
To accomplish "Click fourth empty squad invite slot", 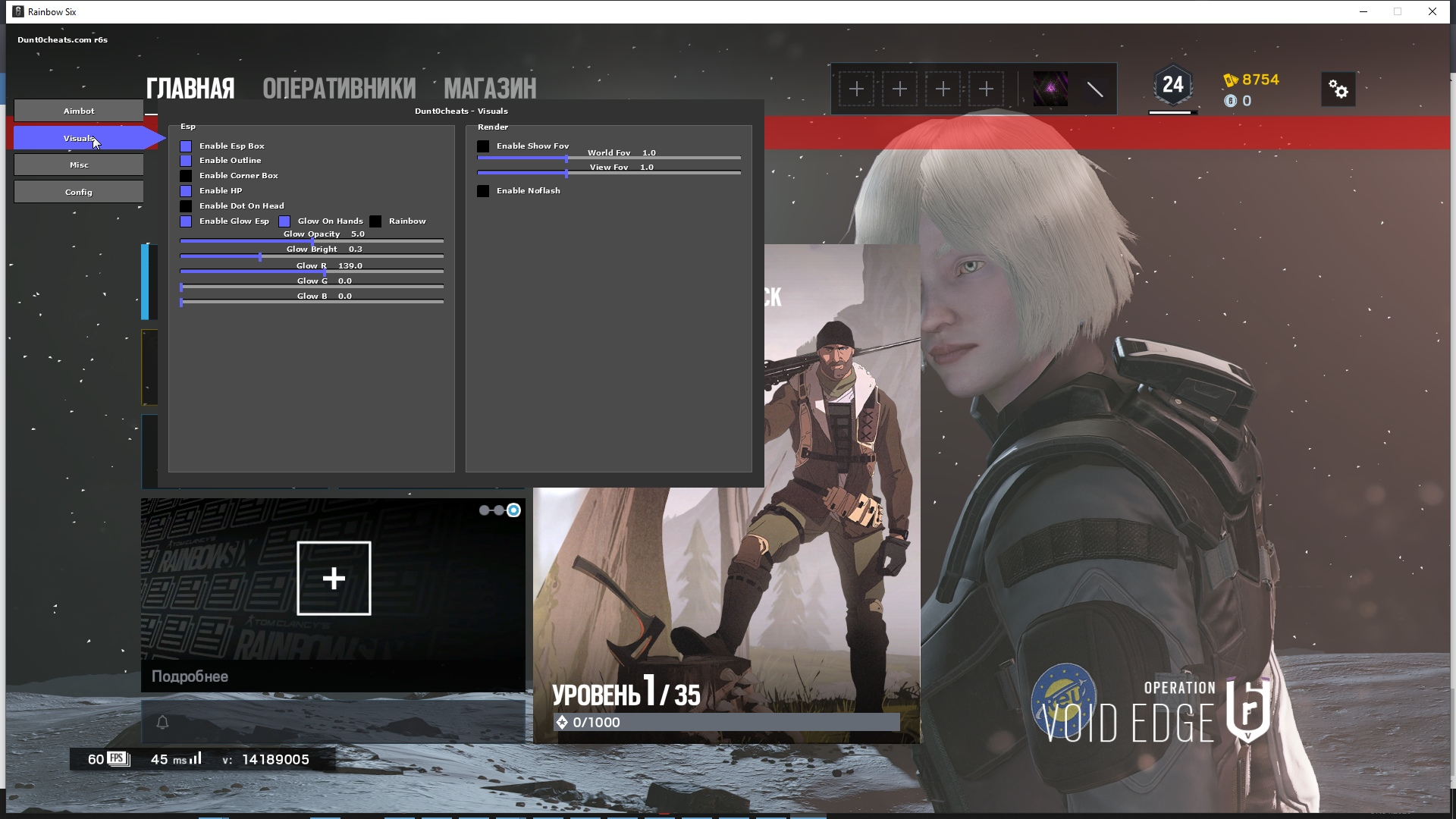I will [987, 89].
